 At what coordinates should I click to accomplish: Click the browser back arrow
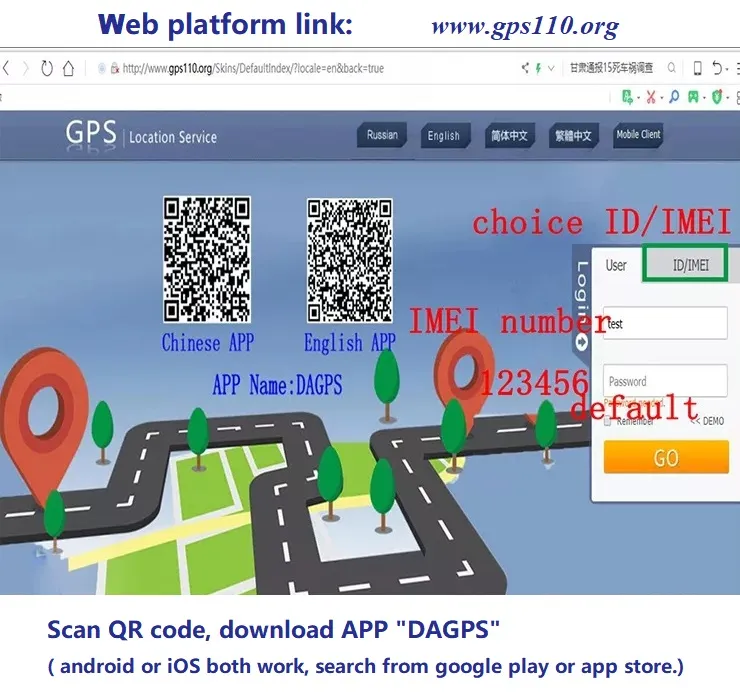pos(6,68)
